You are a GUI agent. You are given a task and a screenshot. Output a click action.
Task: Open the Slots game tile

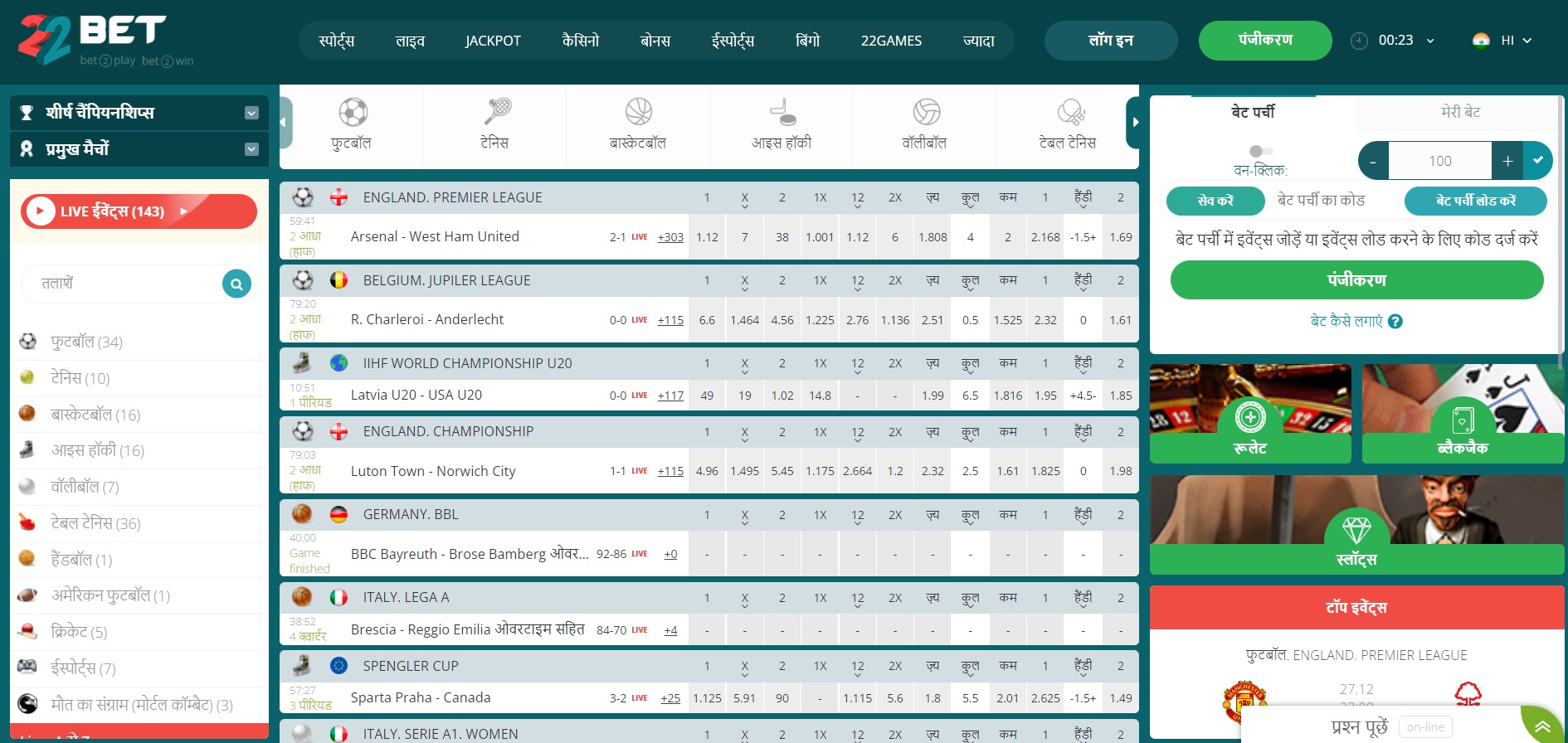(x=1356, y=525)
